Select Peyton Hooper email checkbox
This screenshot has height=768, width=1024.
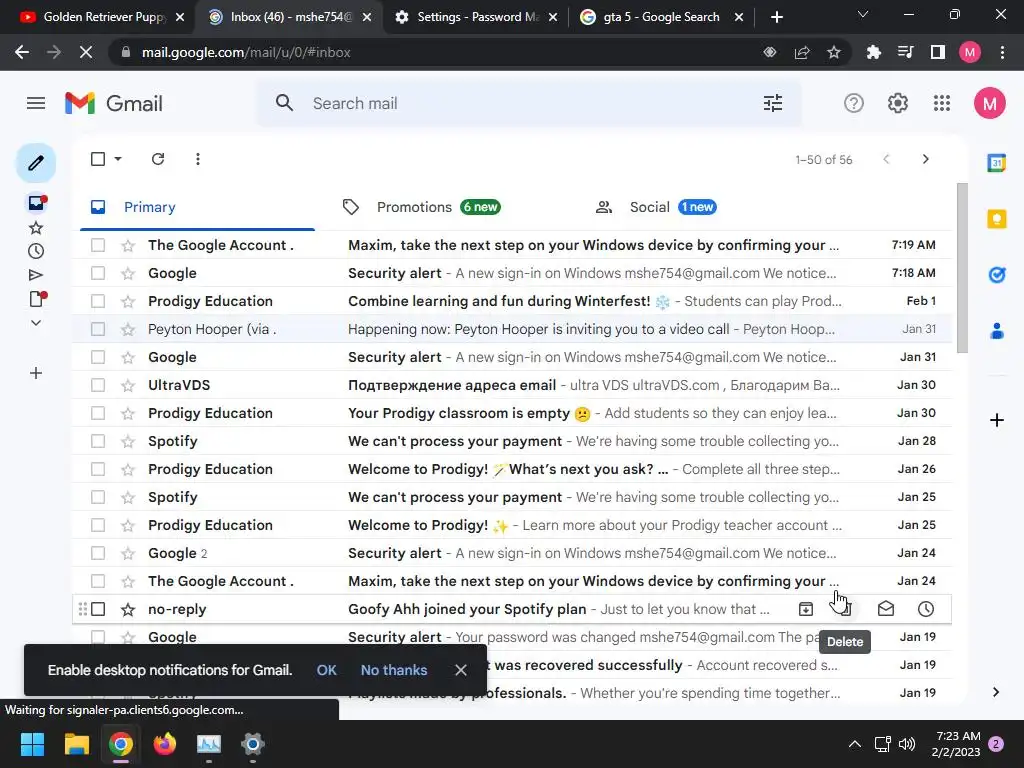point(98,329)
